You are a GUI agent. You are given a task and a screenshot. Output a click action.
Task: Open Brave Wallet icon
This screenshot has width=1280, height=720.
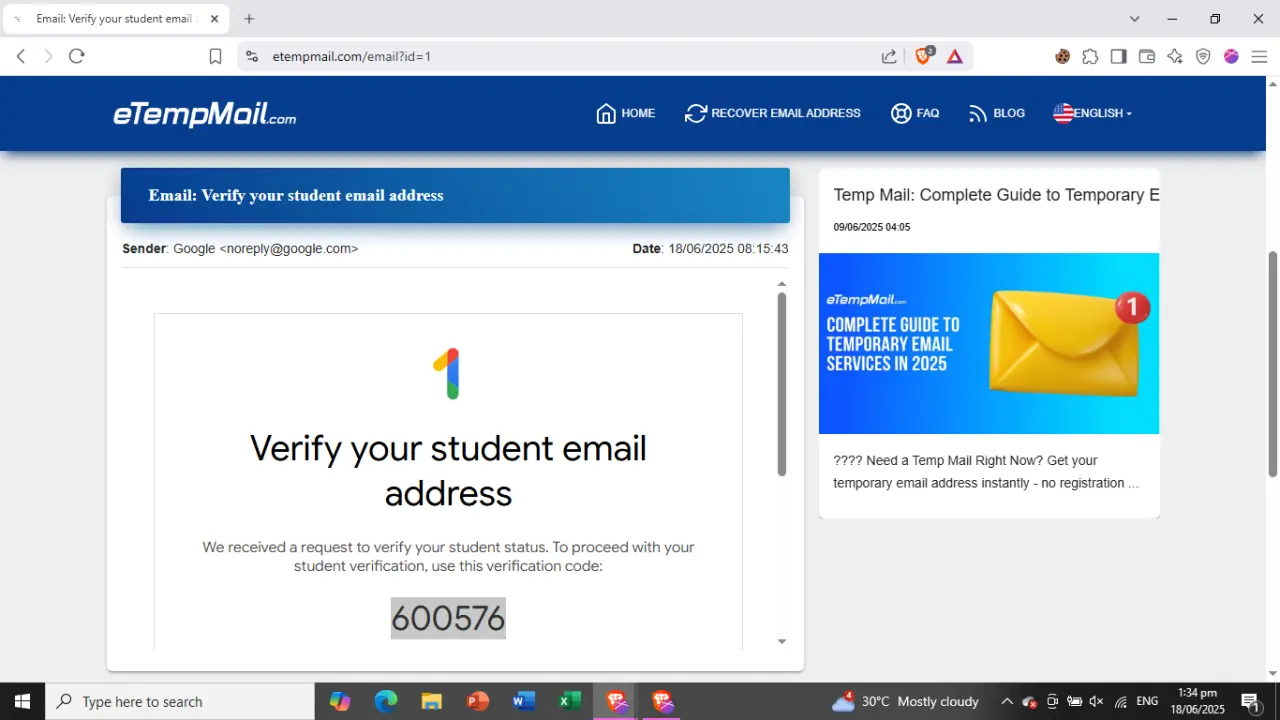[1147, 57]
